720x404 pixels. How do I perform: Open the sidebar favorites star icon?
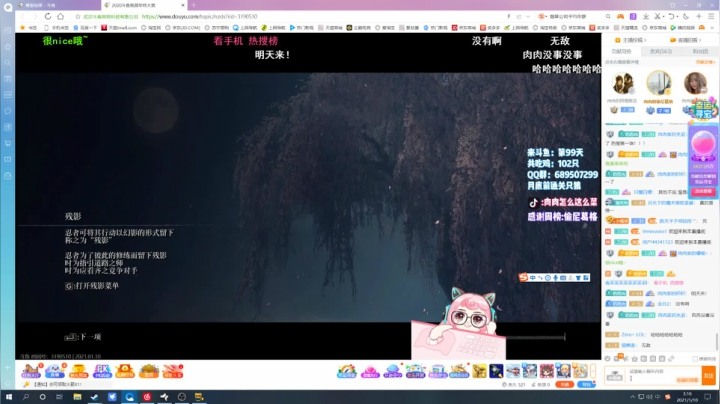[x=7, y=46]
